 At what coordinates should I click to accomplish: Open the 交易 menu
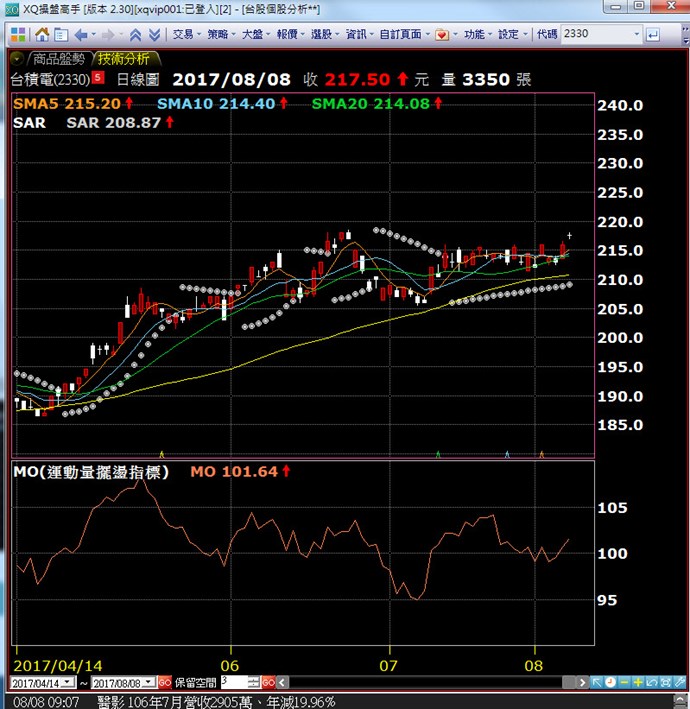point(184,34)
